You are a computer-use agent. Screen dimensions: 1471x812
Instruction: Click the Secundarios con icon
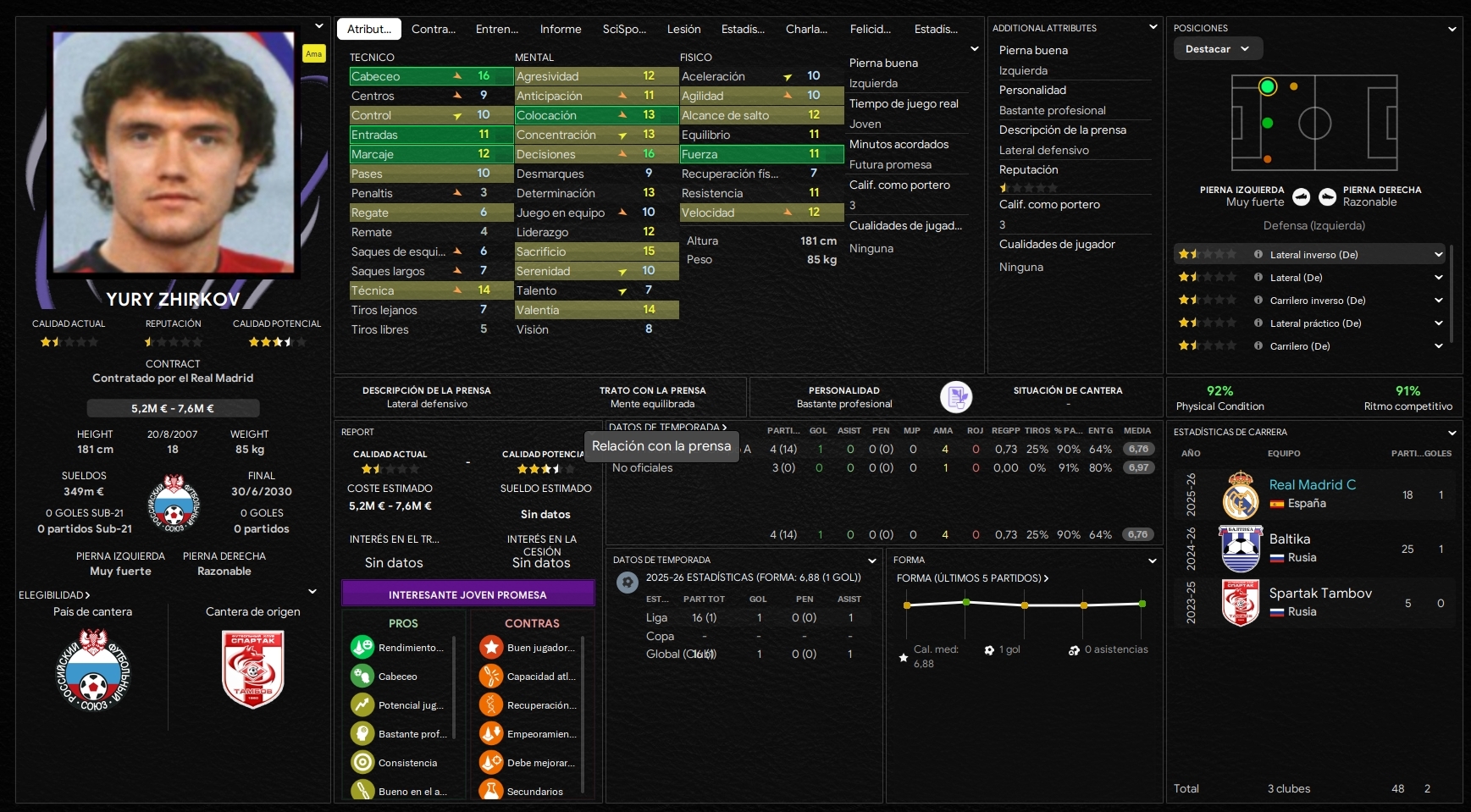click(x=491, y=791)
